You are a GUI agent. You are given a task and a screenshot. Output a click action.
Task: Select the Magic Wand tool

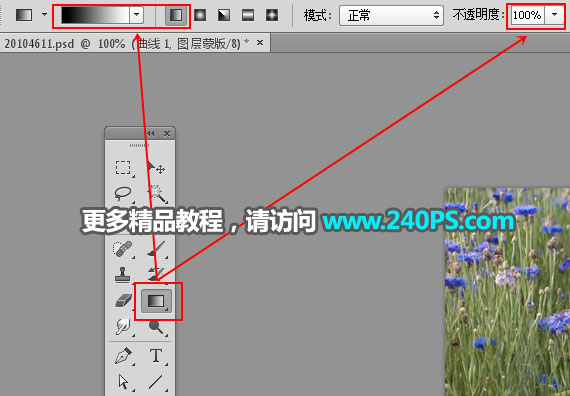click(x=156, y=194)
